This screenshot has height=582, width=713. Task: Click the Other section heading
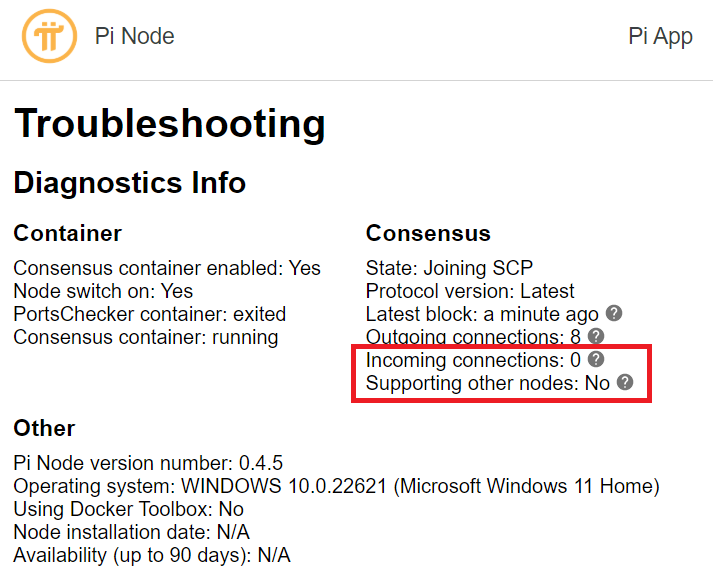click(44, 428)
